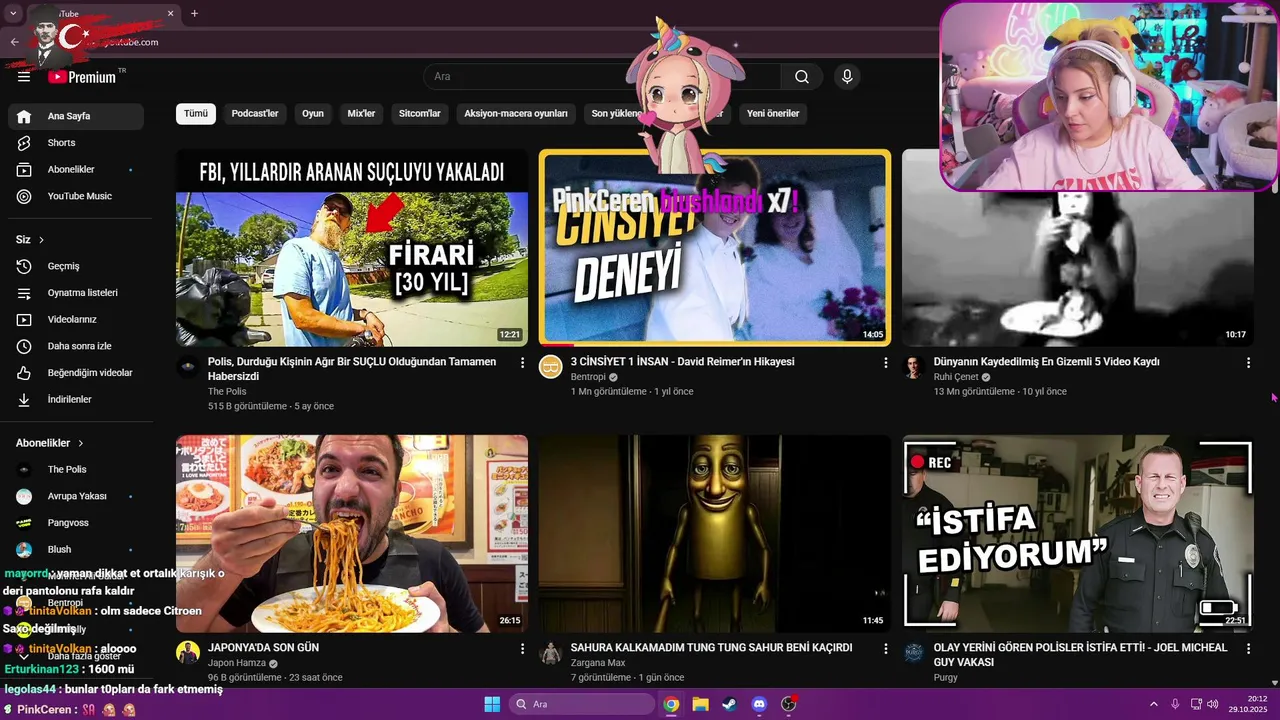This screenshot has height=720, width=1280.
Task: Start voice search with the microphone
Action: click(847, 77)
